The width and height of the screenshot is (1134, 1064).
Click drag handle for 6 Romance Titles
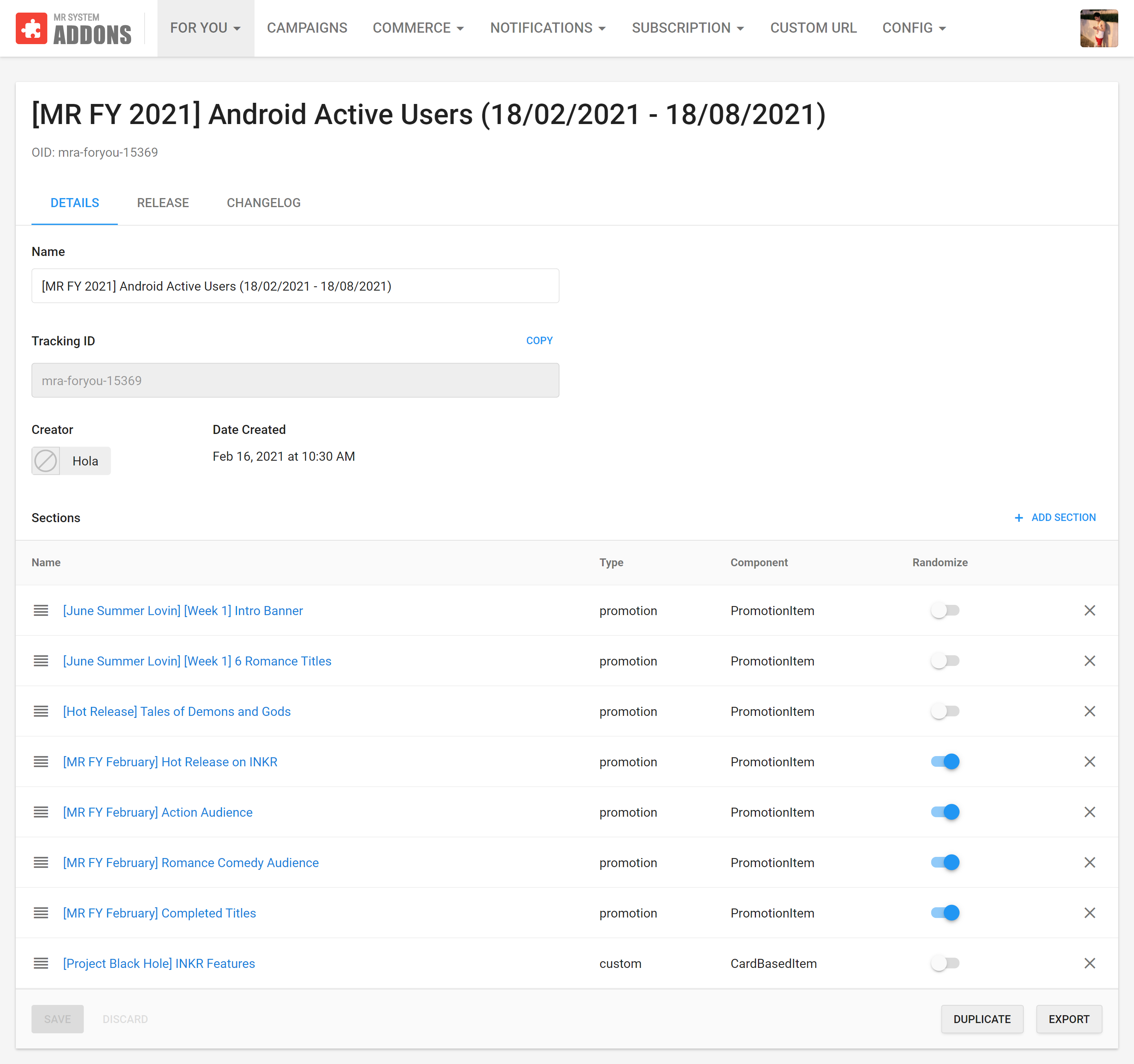click(x=41, y=661)
